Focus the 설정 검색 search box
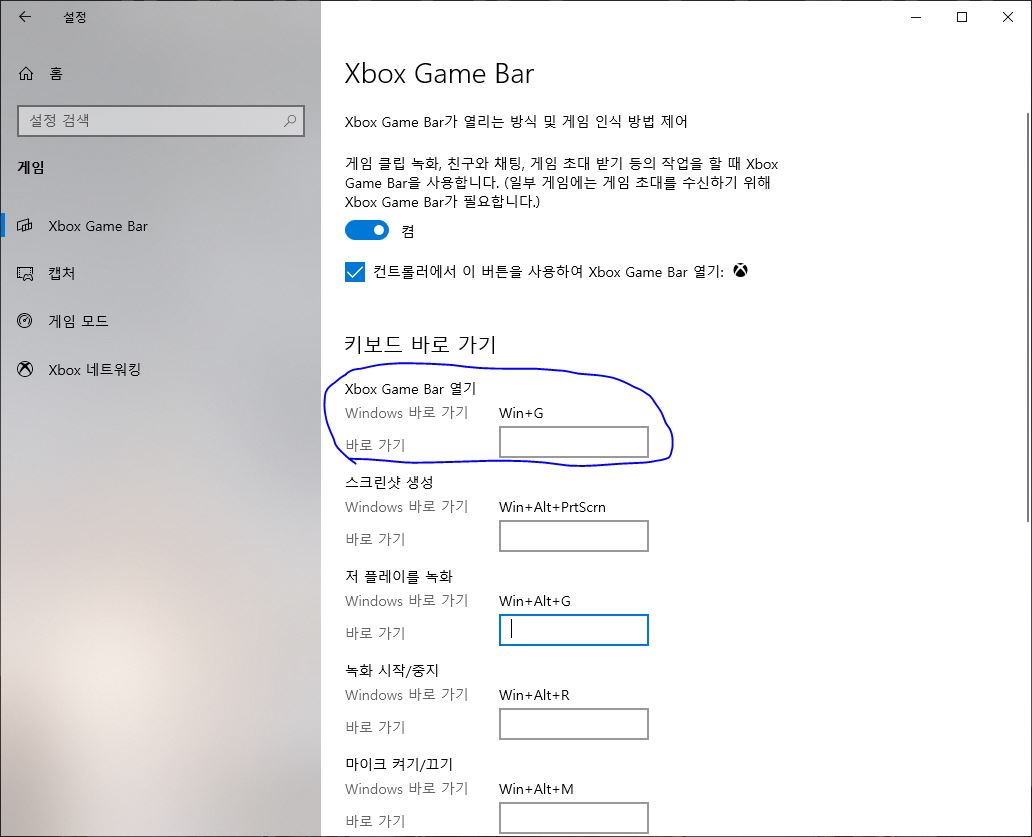This screenshot has height=837, width=1032. click(x=161, y=121)
